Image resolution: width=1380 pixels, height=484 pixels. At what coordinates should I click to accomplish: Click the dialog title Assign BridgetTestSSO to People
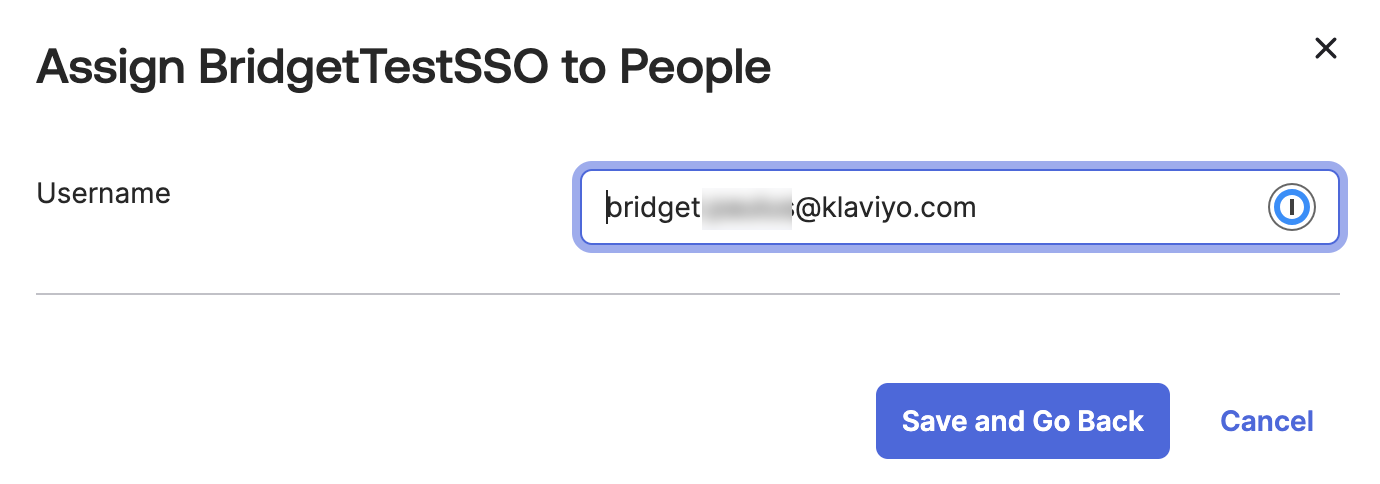point(403,68)
